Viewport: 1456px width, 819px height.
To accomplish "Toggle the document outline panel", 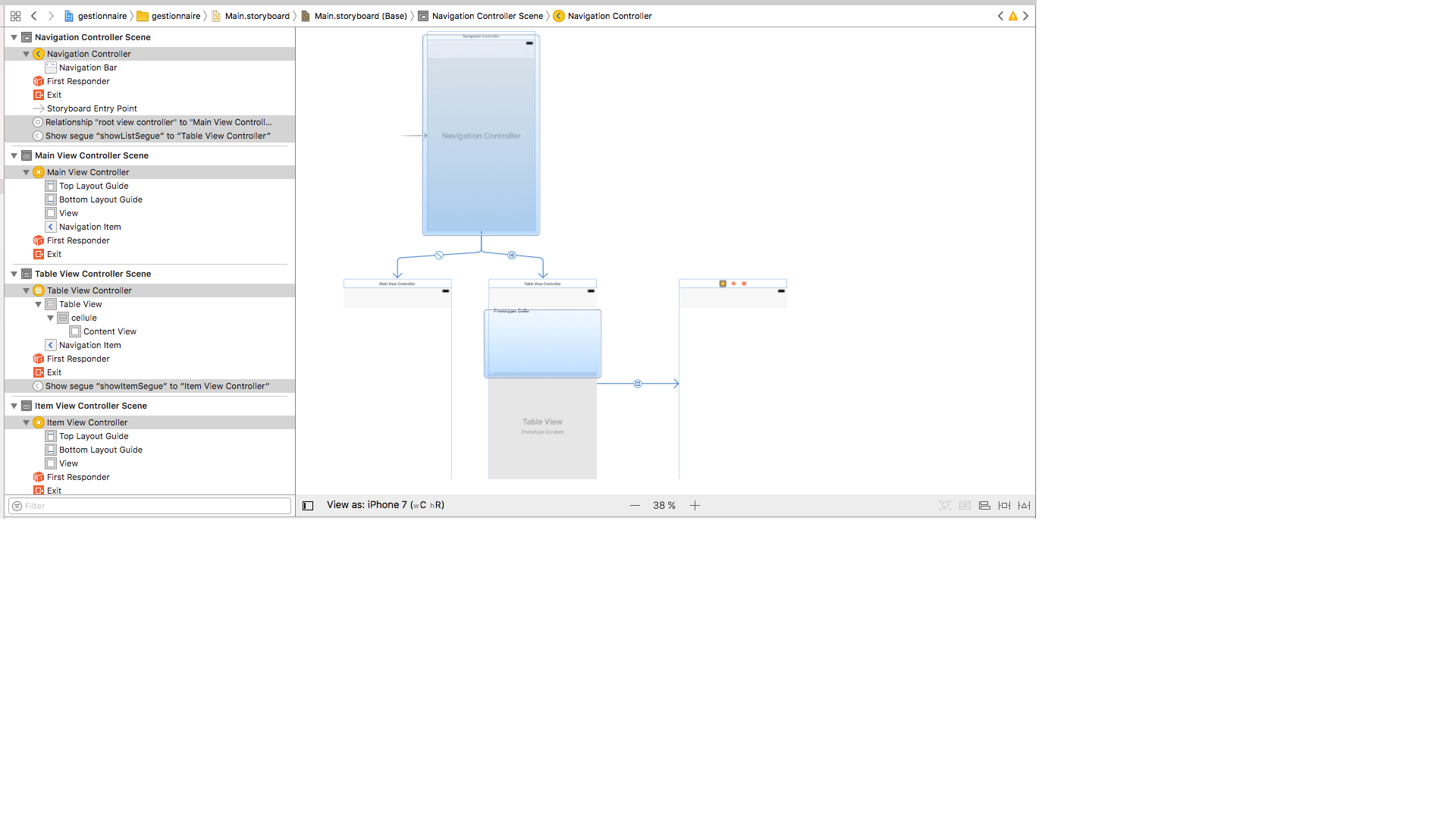I will [x=308, y=506].
